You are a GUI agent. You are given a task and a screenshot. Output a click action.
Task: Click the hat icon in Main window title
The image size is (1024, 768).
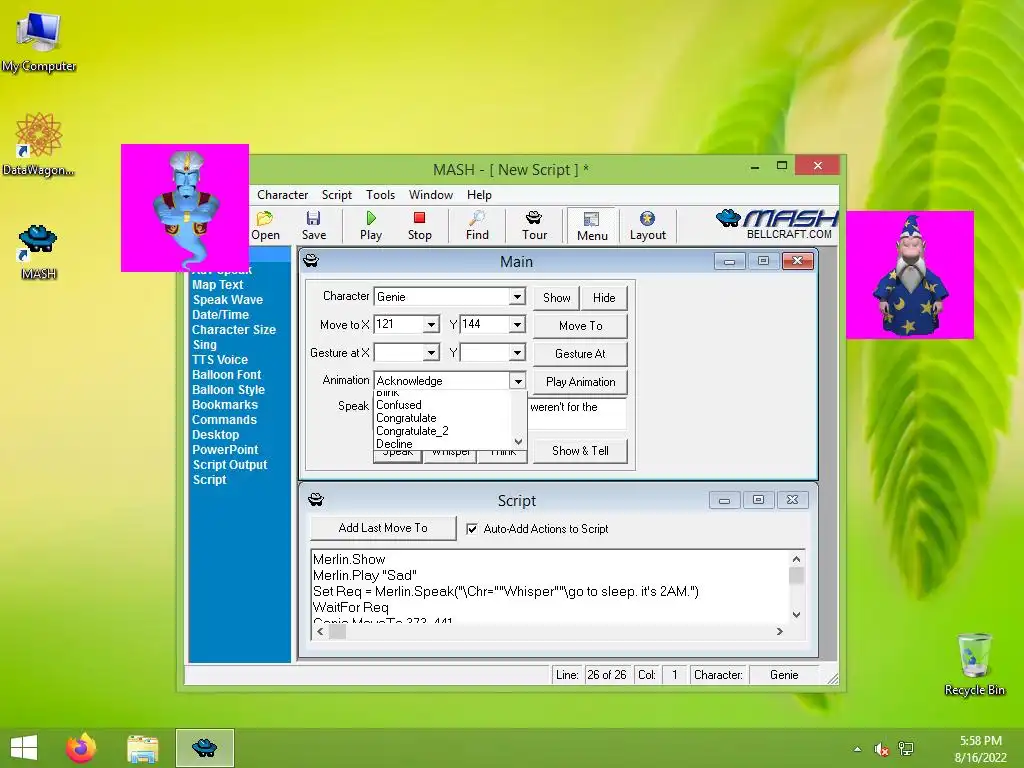tap(312, 261)
